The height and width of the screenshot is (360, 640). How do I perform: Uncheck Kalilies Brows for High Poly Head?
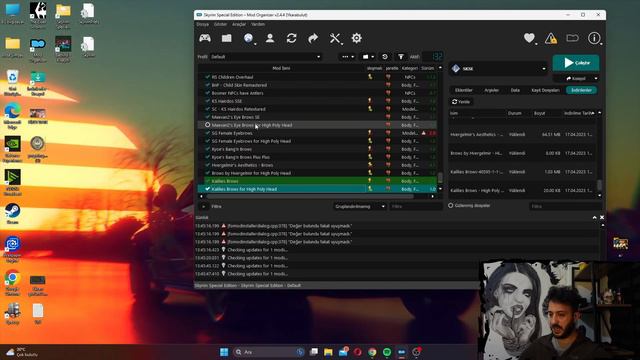tap(207, 189)
